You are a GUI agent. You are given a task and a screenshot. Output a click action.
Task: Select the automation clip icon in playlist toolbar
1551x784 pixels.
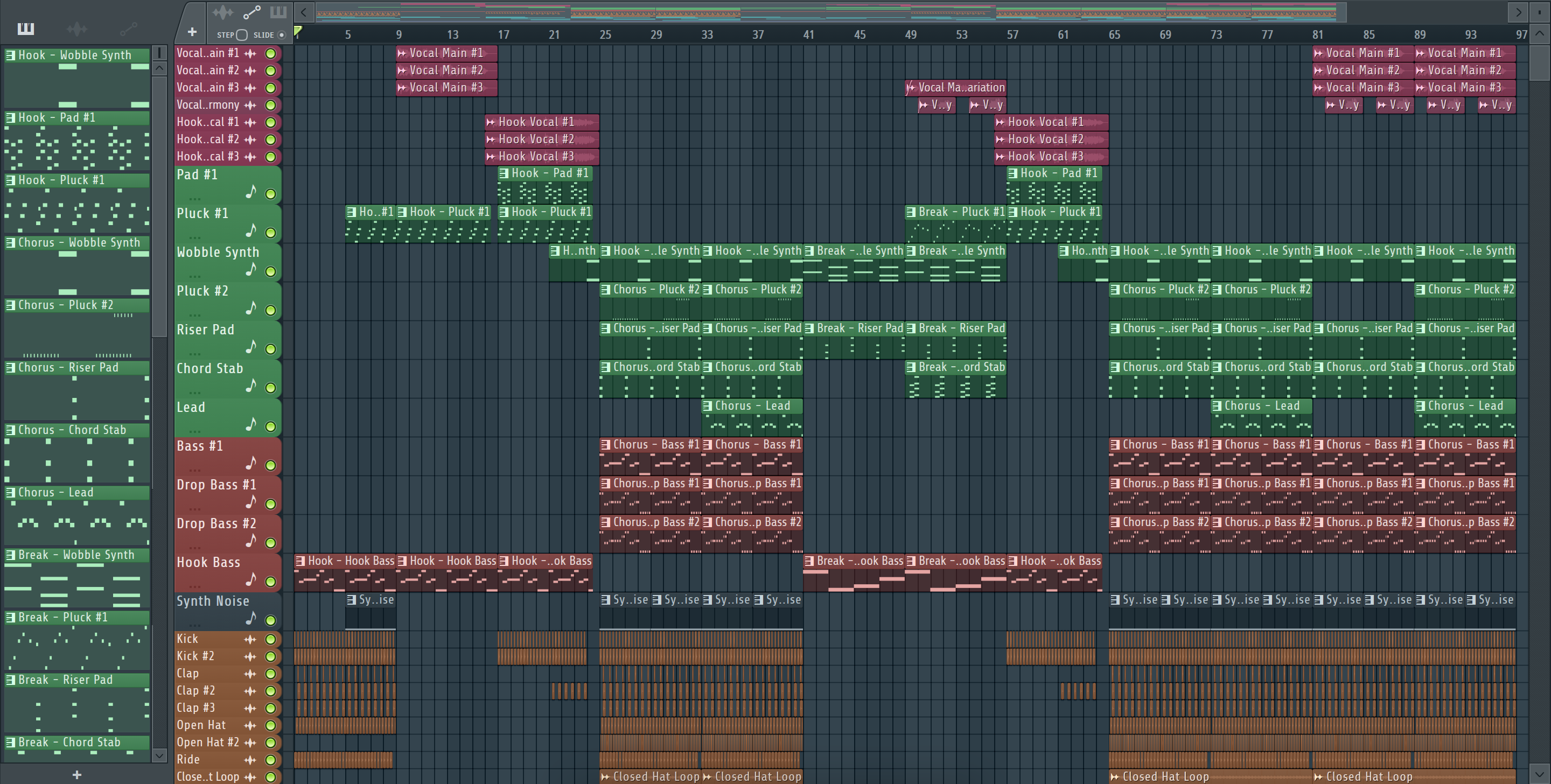pos(251,12)
